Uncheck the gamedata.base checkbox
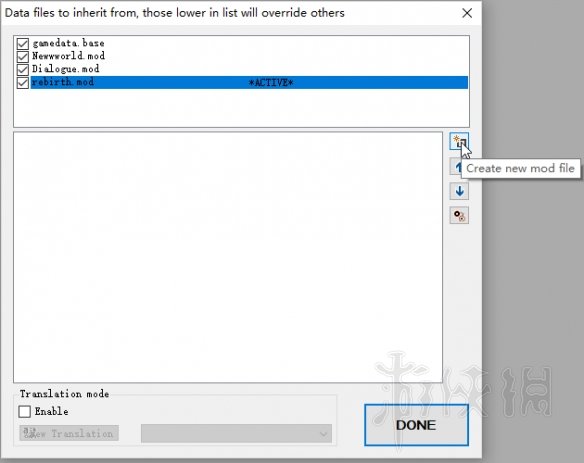 point(23,44)
